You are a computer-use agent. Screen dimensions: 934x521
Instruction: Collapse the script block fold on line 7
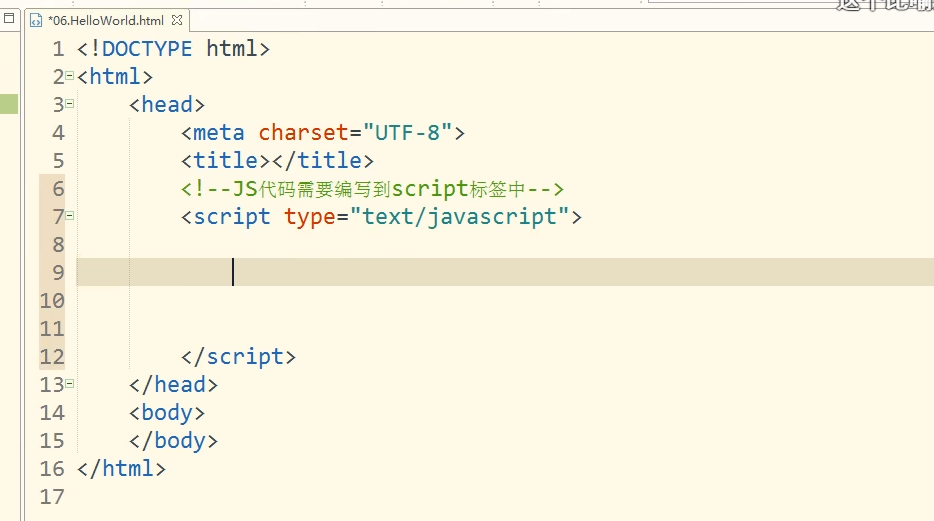(x=69, y=216)
